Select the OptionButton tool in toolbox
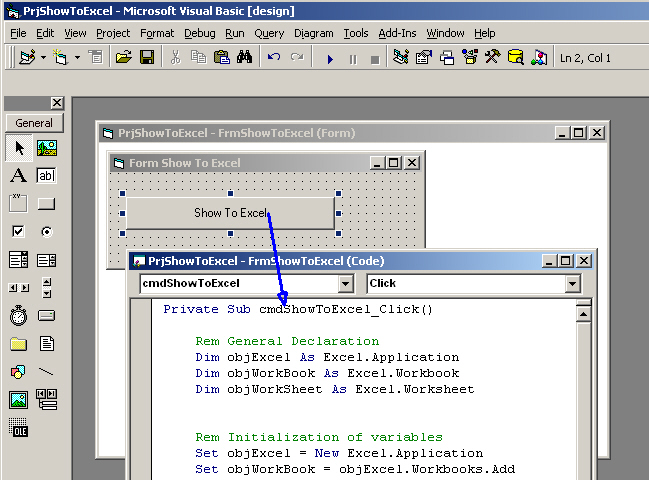This screenshot has height=480, width=649. pyautogui.click(x=47, y=231)
